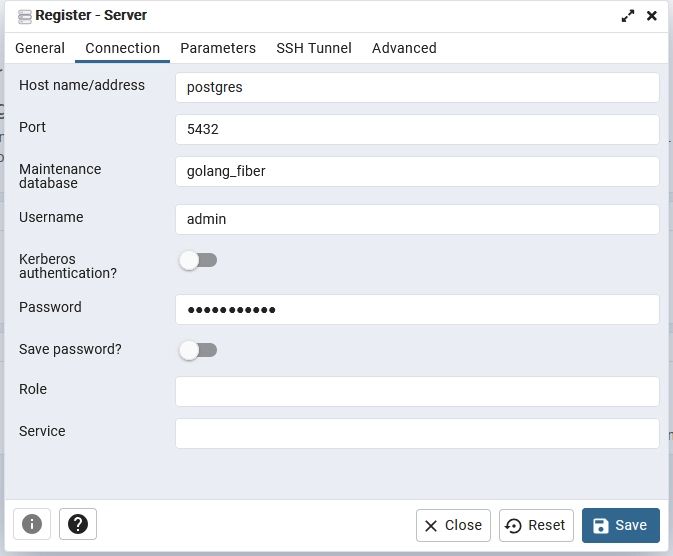673x556 pixels.
Task: Edit the Maintenance database field
Action: [417, 172]
